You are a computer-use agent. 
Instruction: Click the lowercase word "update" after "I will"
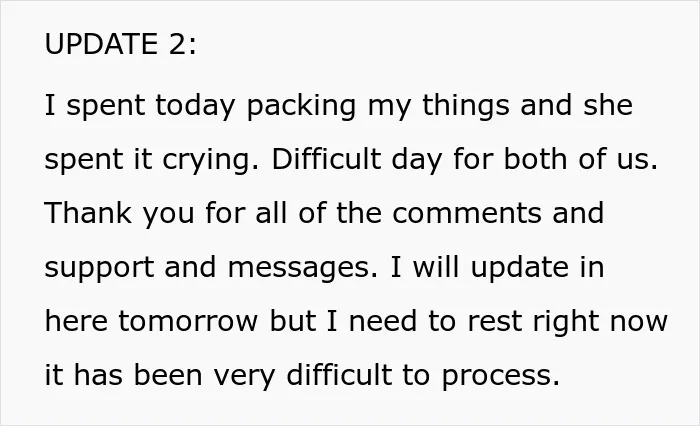tap(520, 269)
